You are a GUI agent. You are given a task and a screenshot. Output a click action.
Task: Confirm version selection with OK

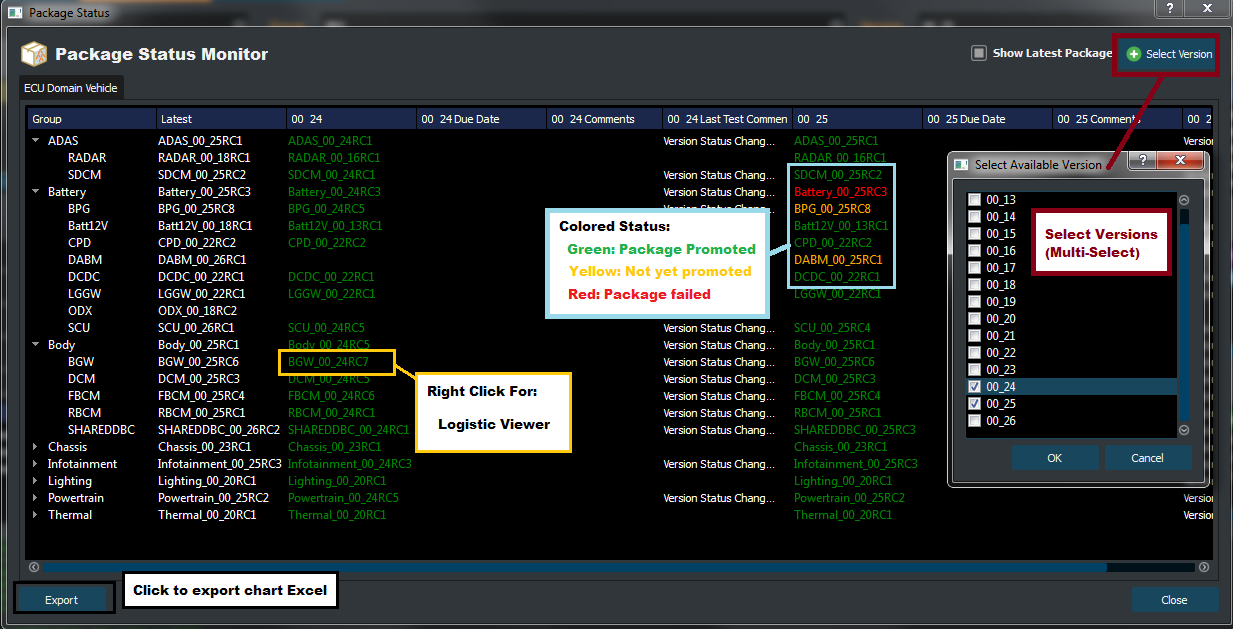point(1055,458)
